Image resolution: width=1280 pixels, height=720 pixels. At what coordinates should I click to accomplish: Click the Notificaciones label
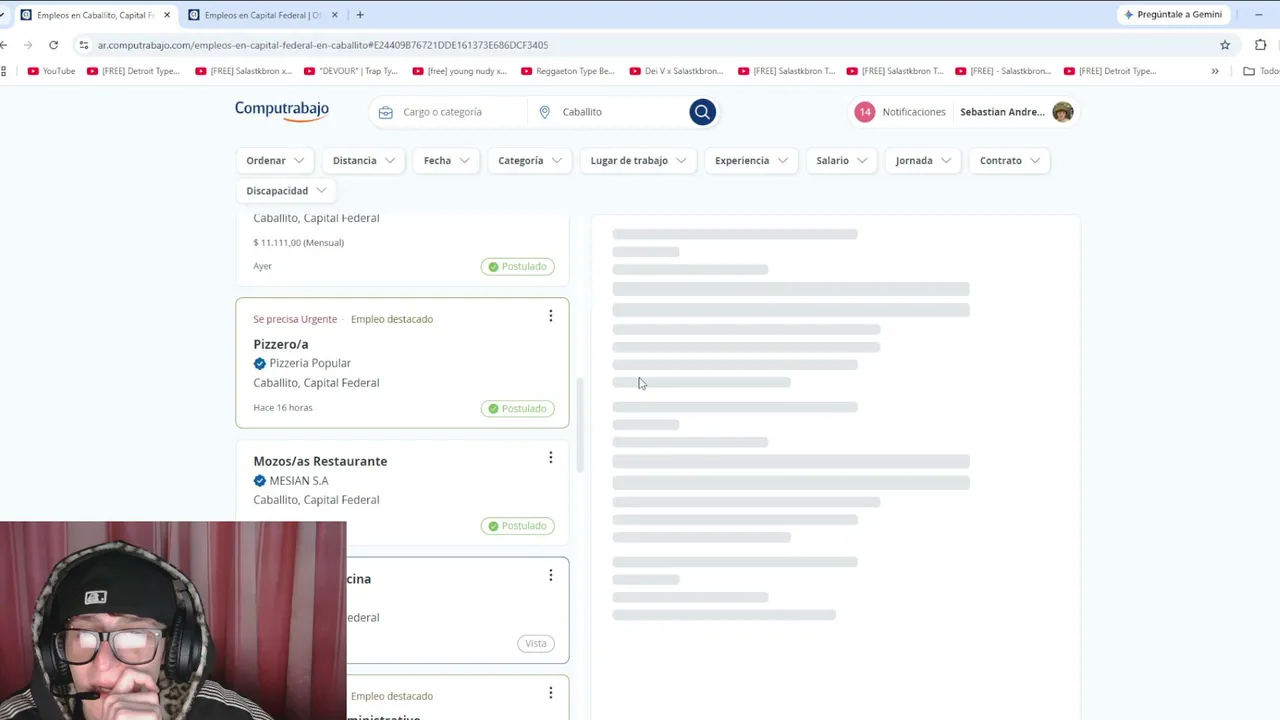pyautogui.click(x=914, y=112)
